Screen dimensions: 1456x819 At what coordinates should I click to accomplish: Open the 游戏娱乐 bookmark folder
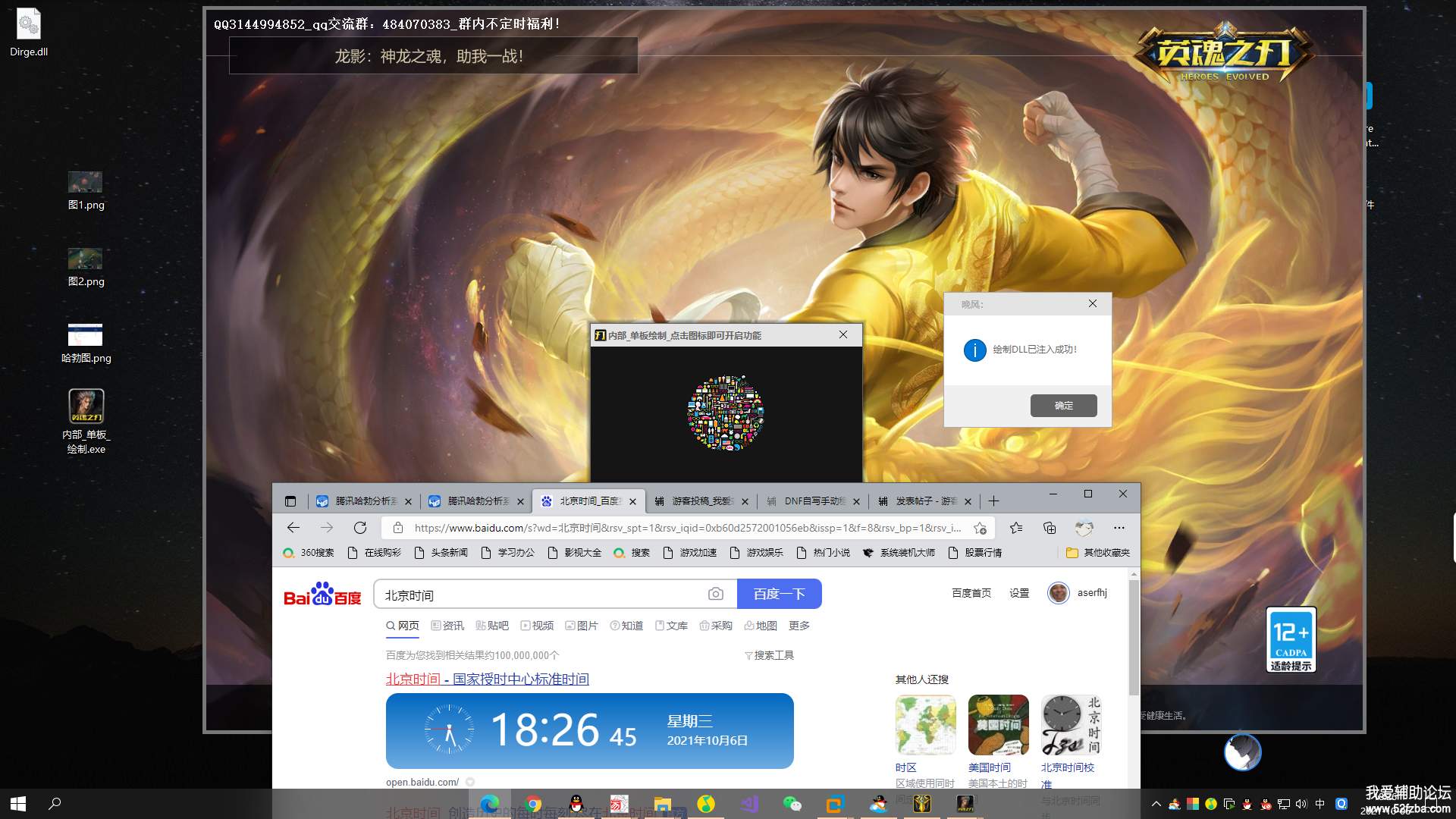(x=756, y=553)
